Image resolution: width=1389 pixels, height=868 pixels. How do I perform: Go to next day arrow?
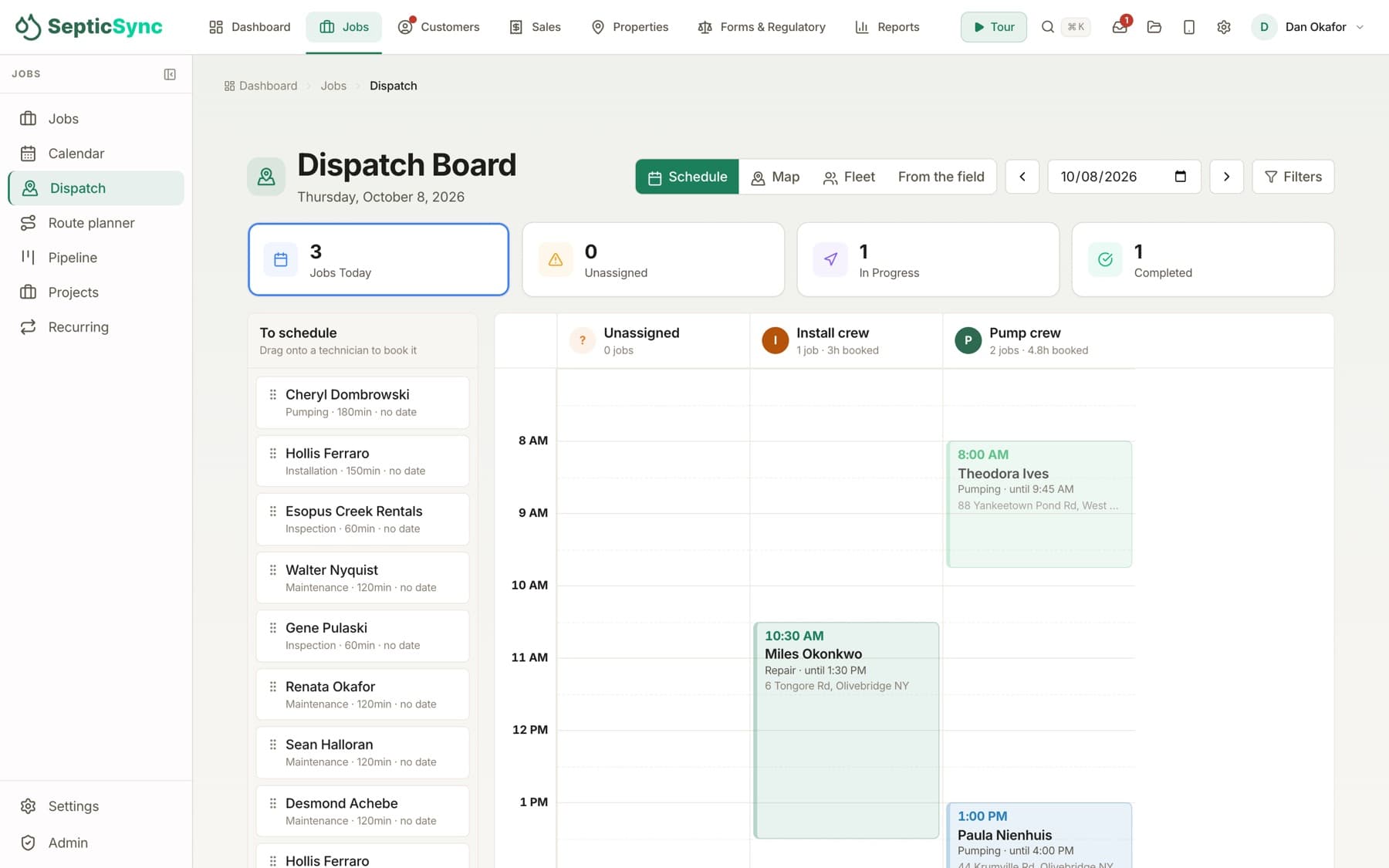click(1226, 177)
